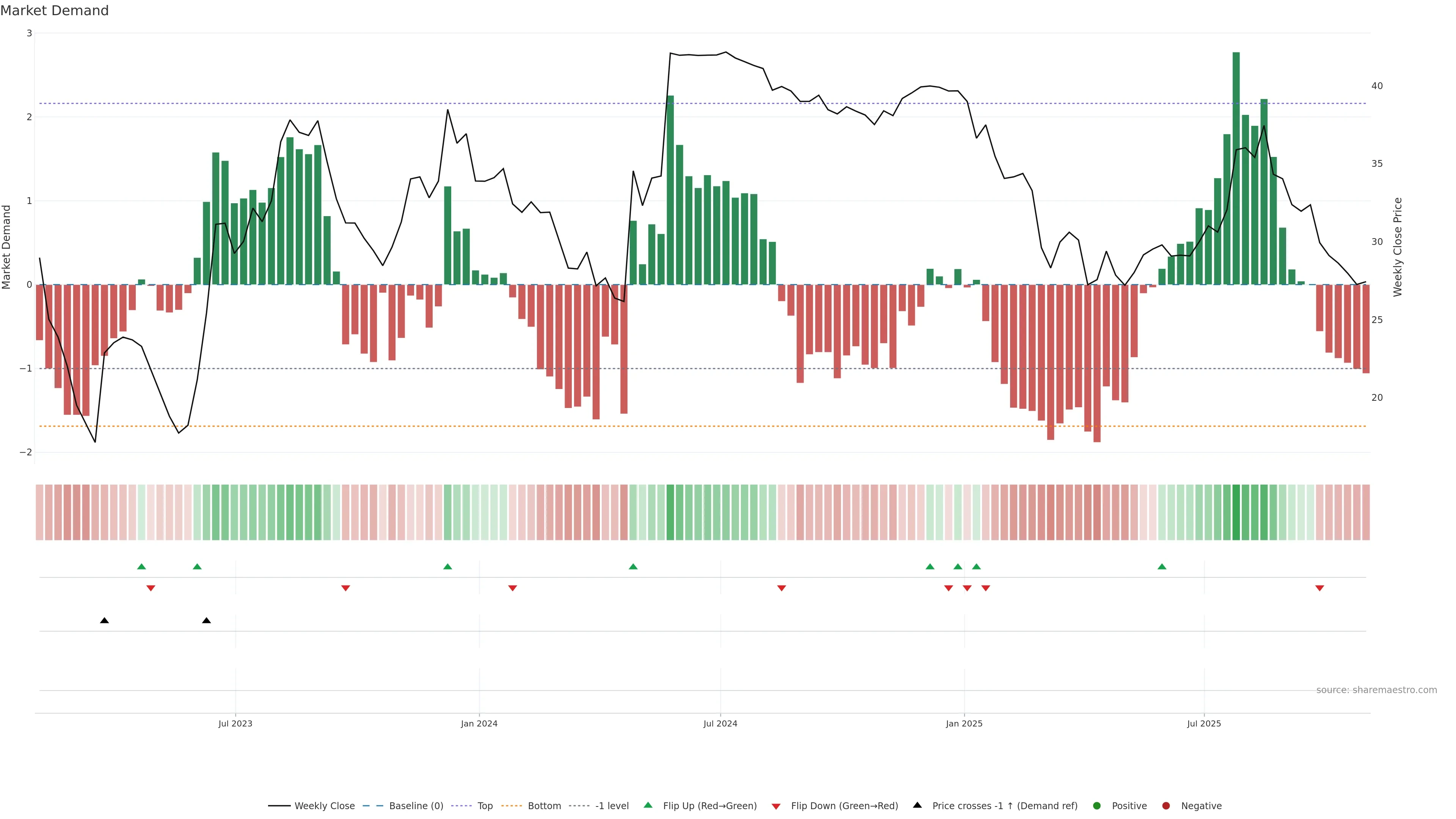Click the darkest green heatmap cell

coord(1236,512)
